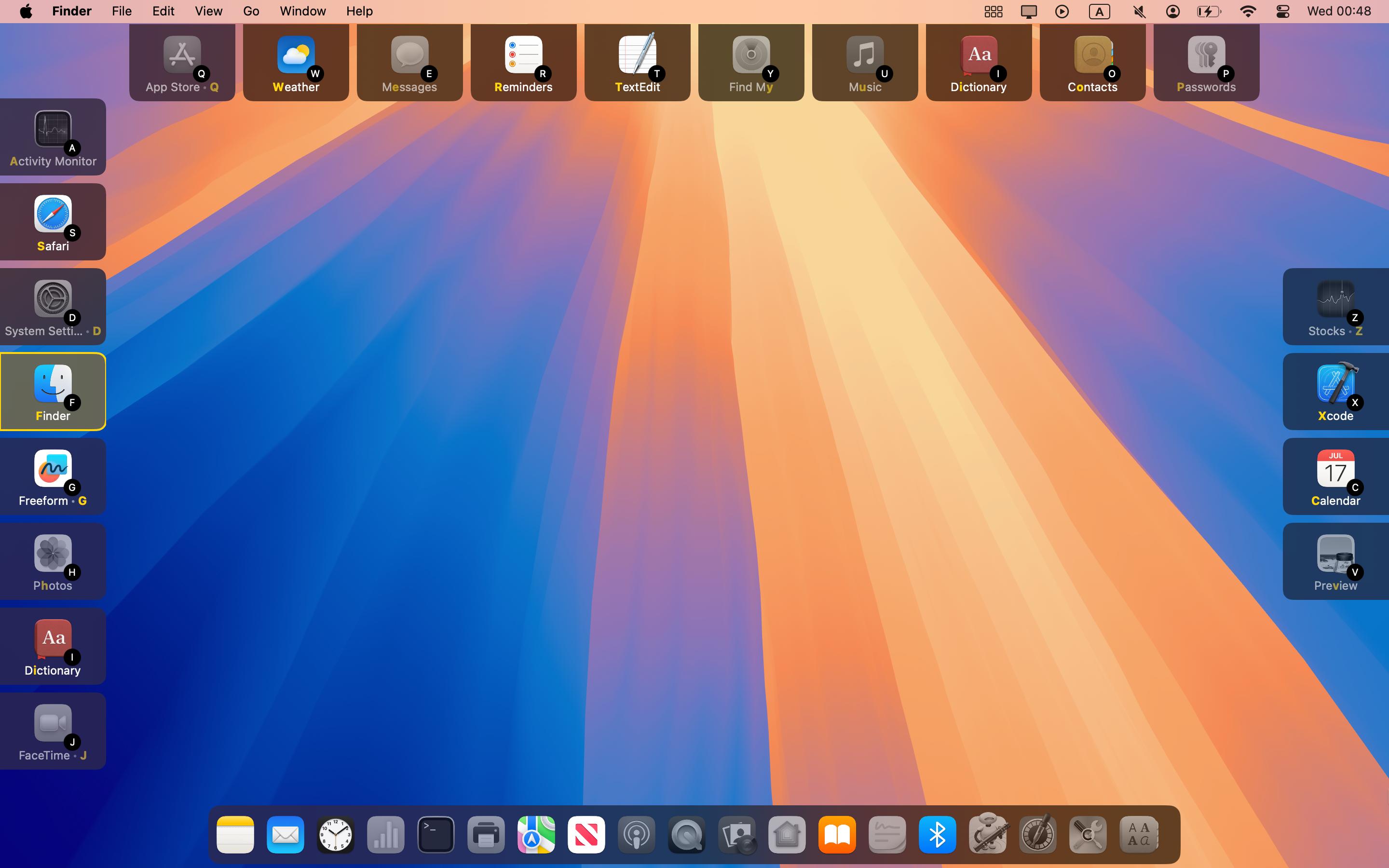Open the Go menu

tap(251, 11)
